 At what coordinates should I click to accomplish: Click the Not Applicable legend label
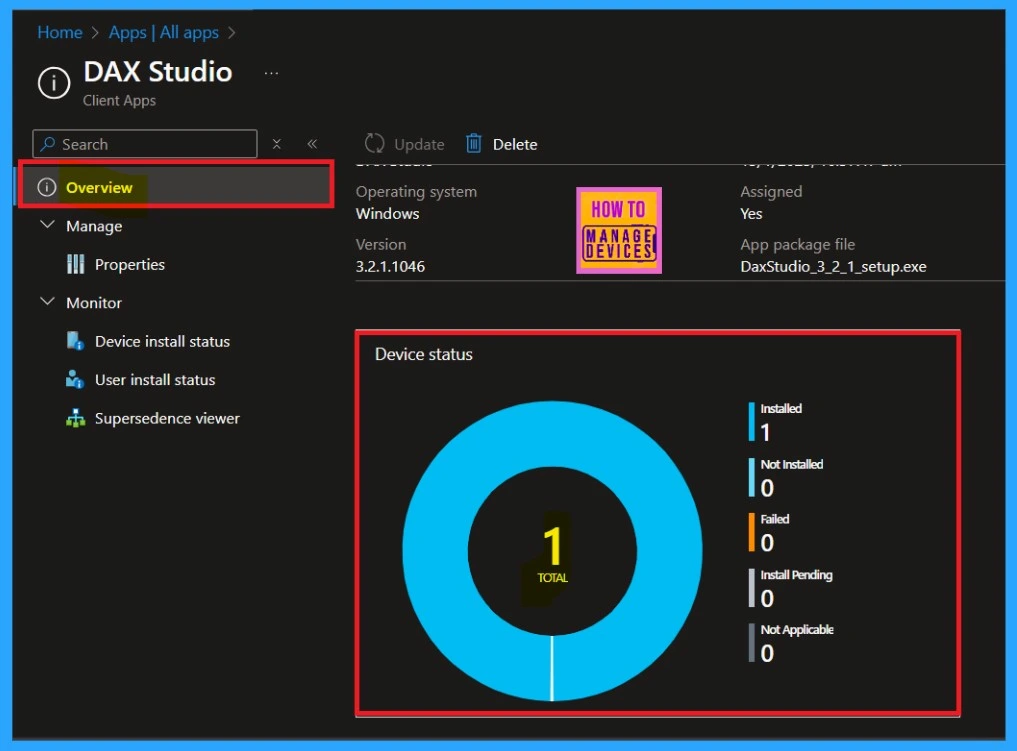coord(797,630)
